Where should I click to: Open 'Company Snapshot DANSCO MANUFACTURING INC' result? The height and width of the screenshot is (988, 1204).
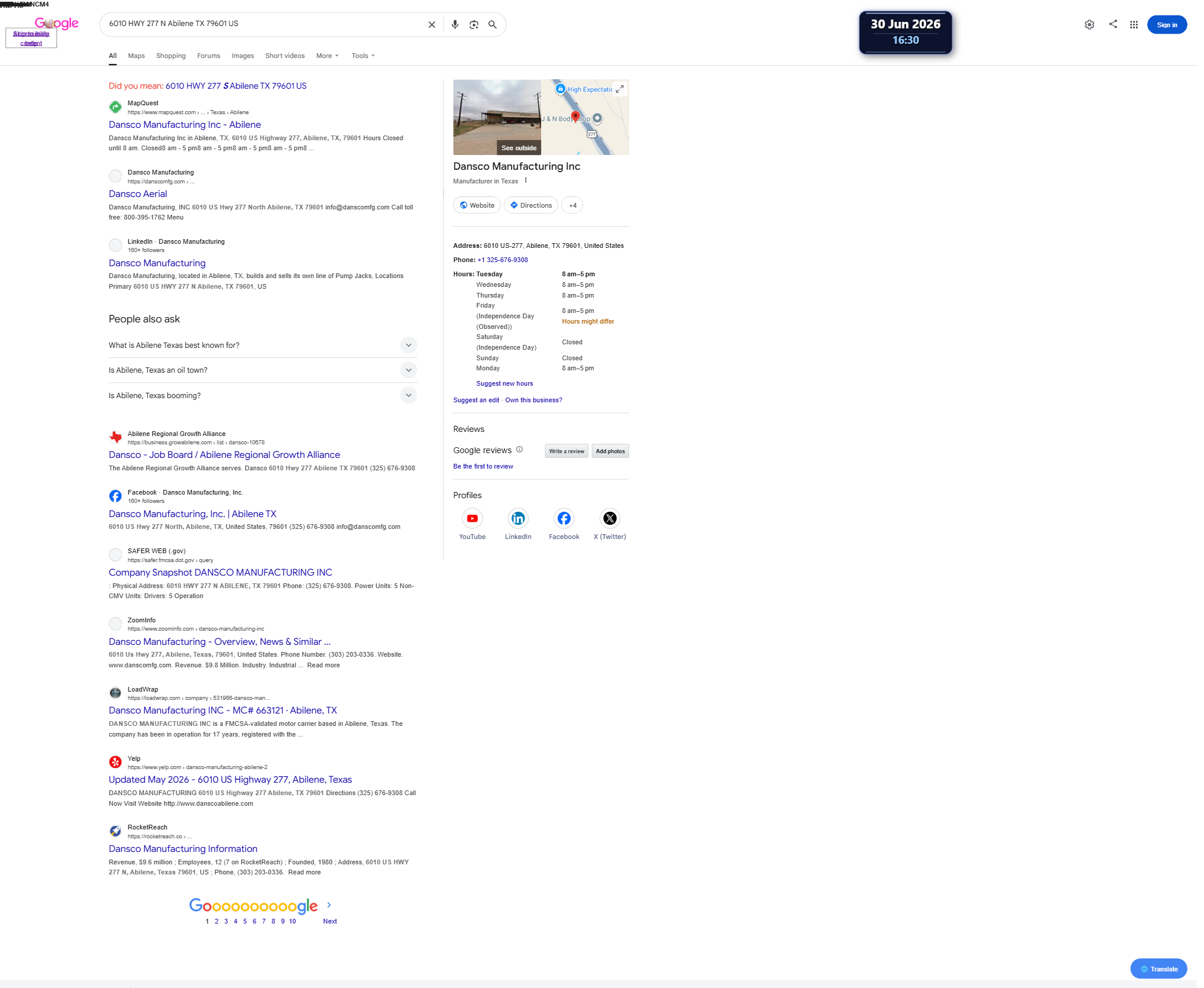coord(221,573)
